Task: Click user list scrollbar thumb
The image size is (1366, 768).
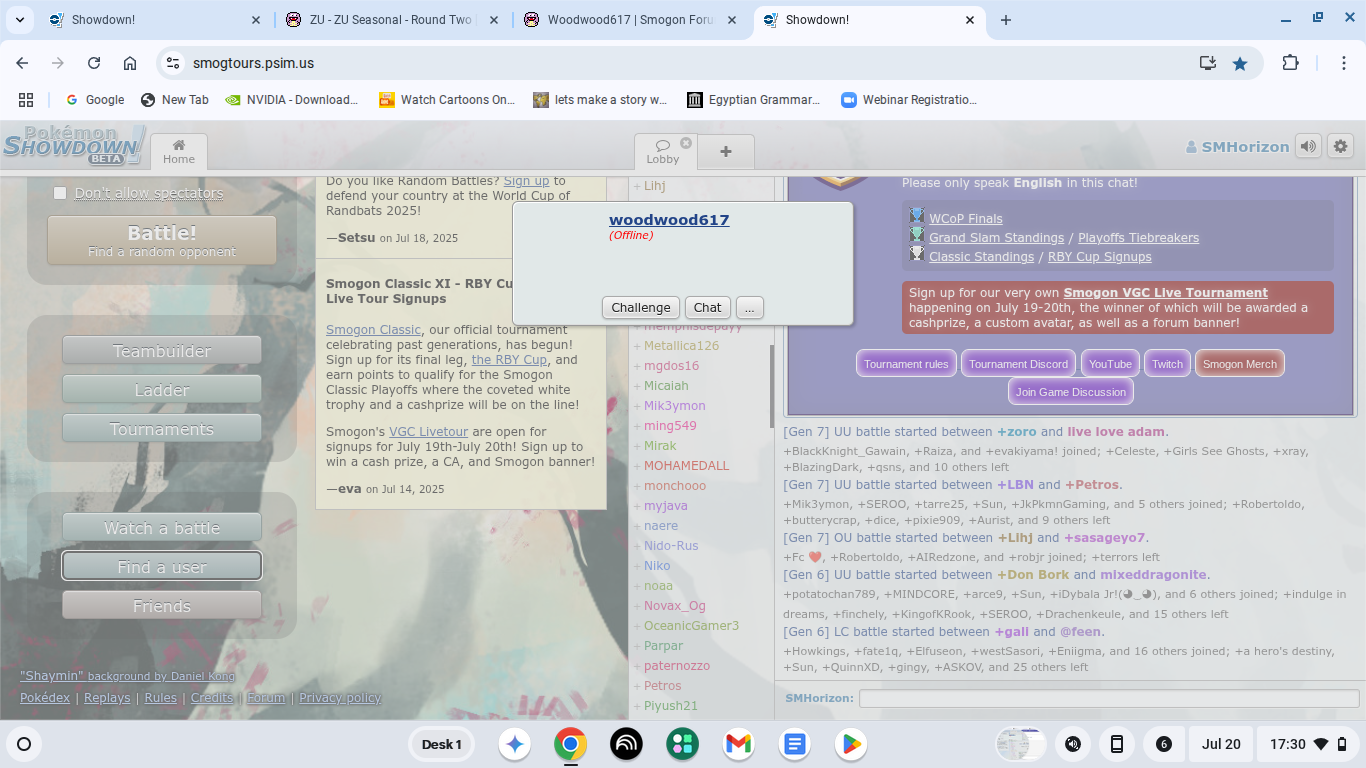Action: (x=771, y=385)
